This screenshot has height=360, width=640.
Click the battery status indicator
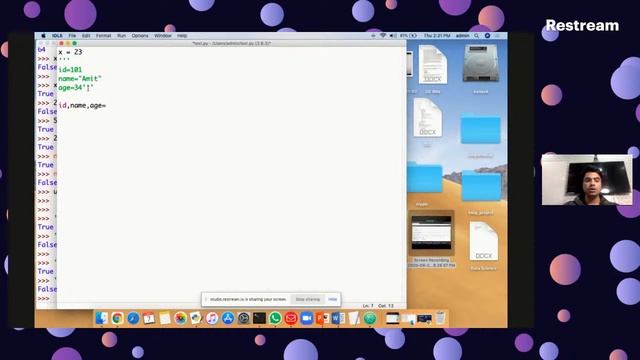(x=409, y=36)
